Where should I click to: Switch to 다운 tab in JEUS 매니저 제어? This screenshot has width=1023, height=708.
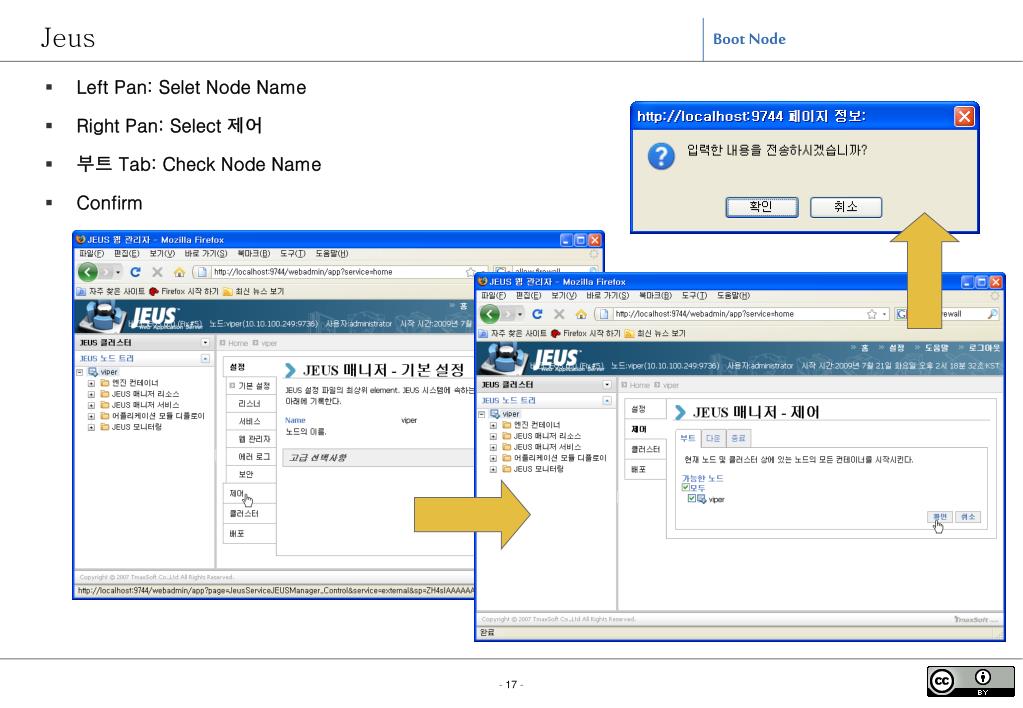pyautogui.click(x=713, y=439)
